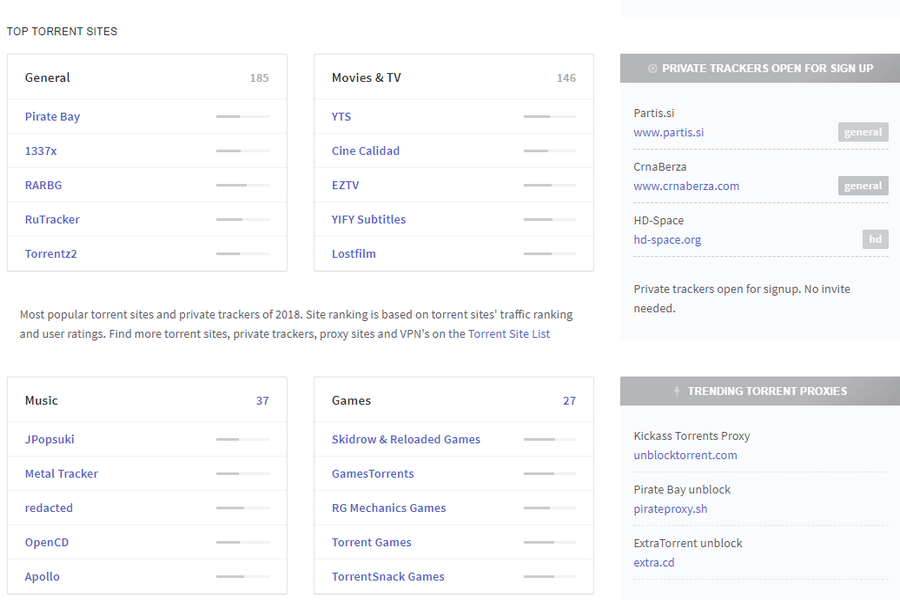Click the general tag beside CrnaBerza
Image resolution: width=900 pixels, height=600 pixels.
tap(863, 185)
